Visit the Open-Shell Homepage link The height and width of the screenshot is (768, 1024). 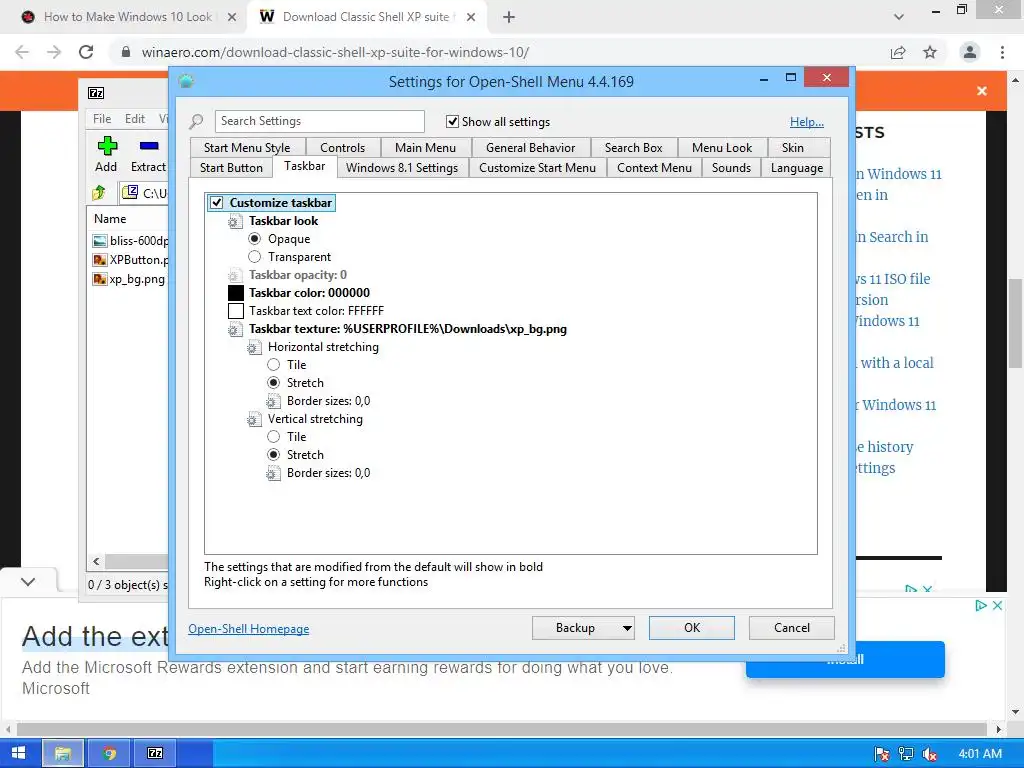[249, 629]
